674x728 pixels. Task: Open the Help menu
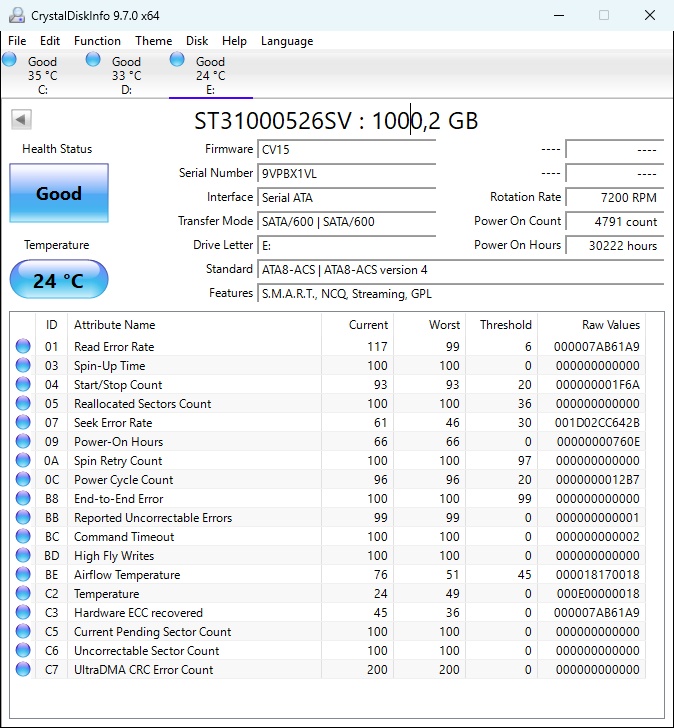(x=234, y=41)
